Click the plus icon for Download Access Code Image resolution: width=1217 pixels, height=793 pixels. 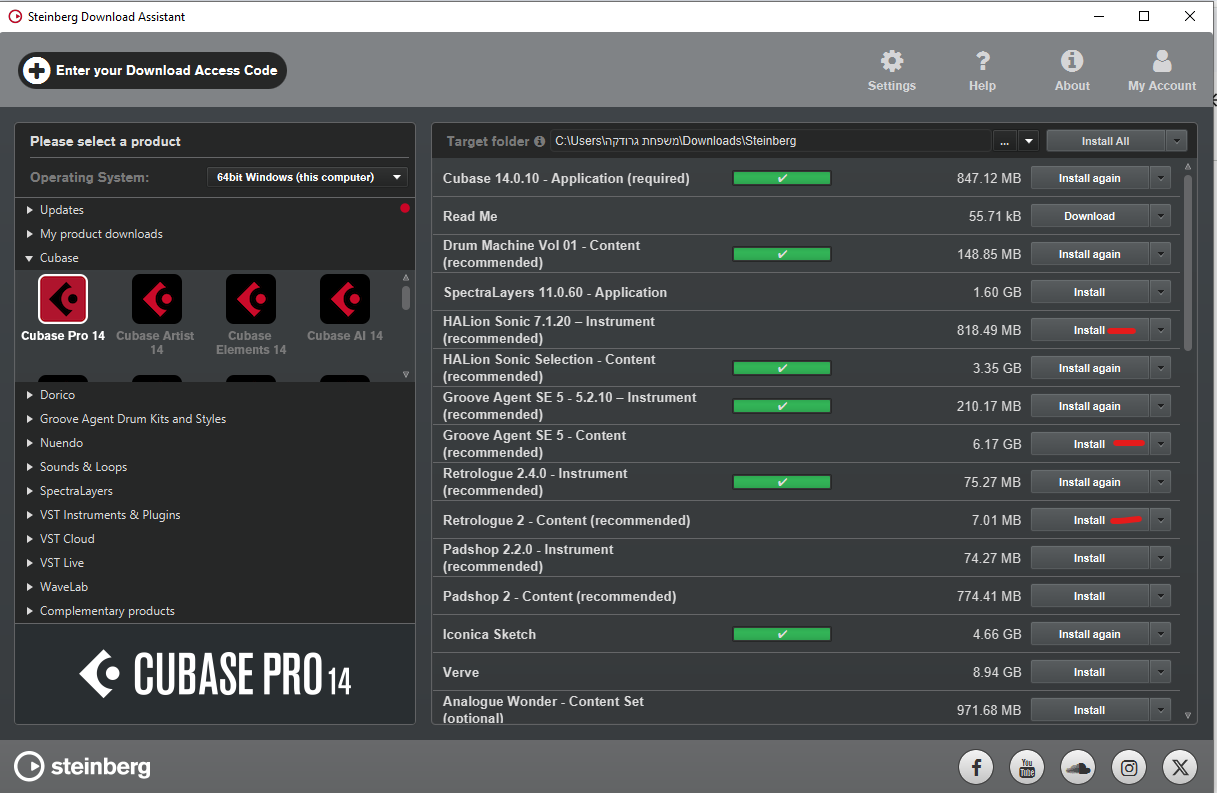coord(36,70)
